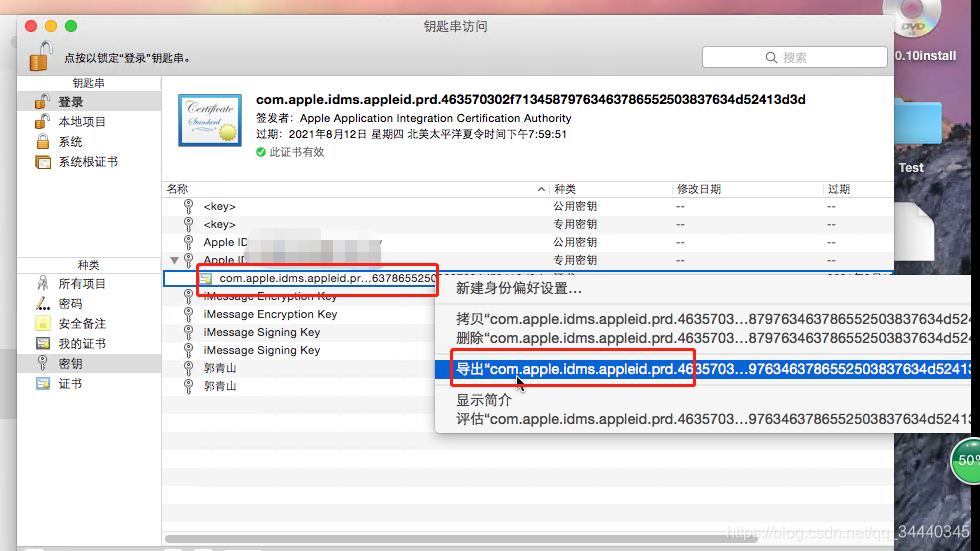
Task: Click the green 50% circular indicator
Action: click(x=966, y=460)
